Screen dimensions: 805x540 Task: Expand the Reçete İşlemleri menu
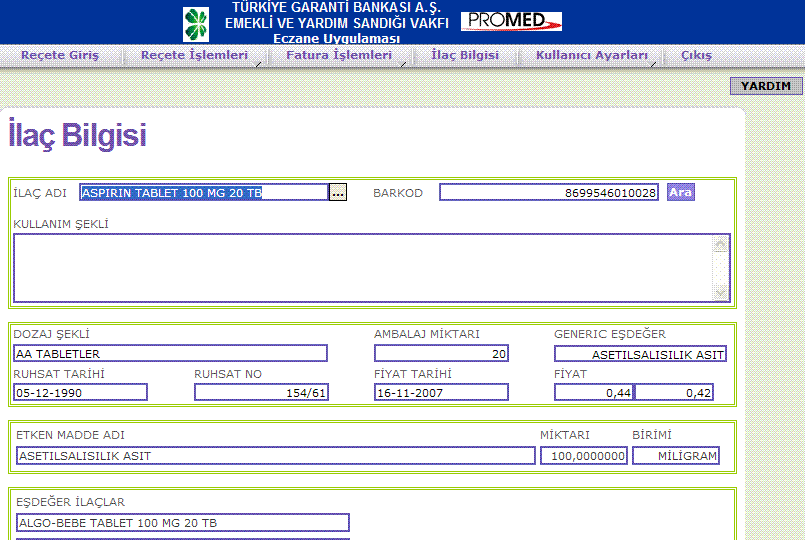coord(195,56)
